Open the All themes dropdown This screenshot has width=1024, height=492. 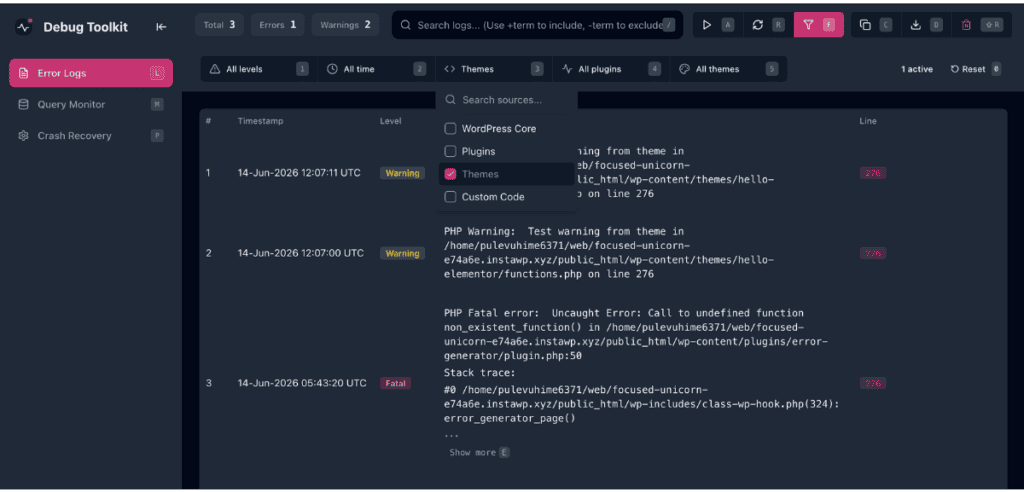pyautogui.click(x=728, y=69)
